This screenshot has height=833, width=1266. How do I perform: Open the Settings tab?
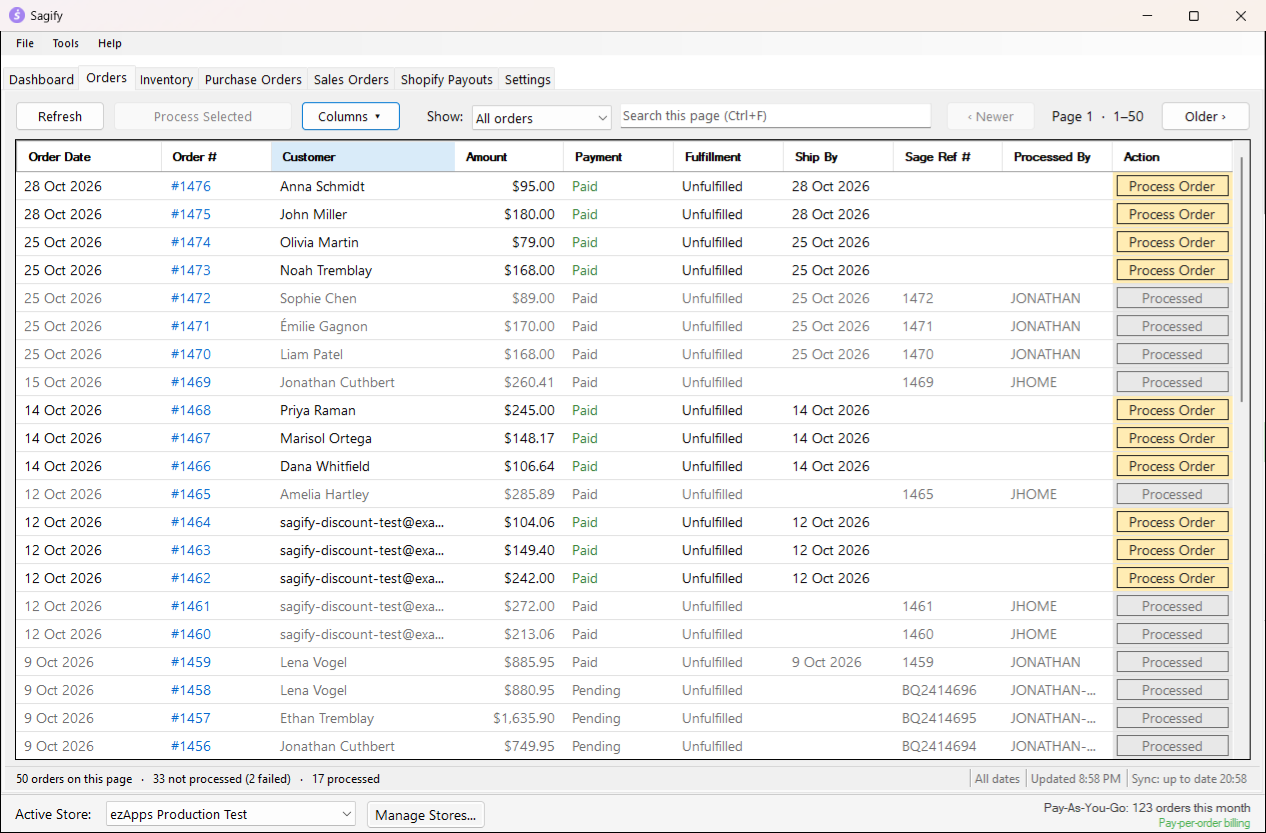tap(527, 80)
